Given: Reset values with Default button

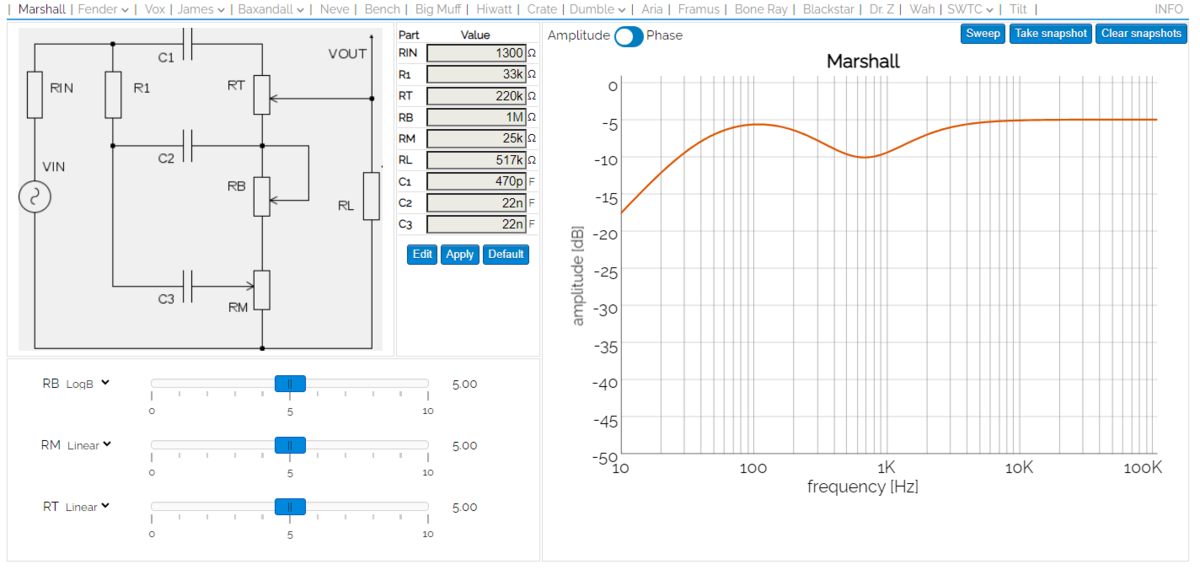Looking at the screenshot, I should pyautogui.click(x=506, y=254).
